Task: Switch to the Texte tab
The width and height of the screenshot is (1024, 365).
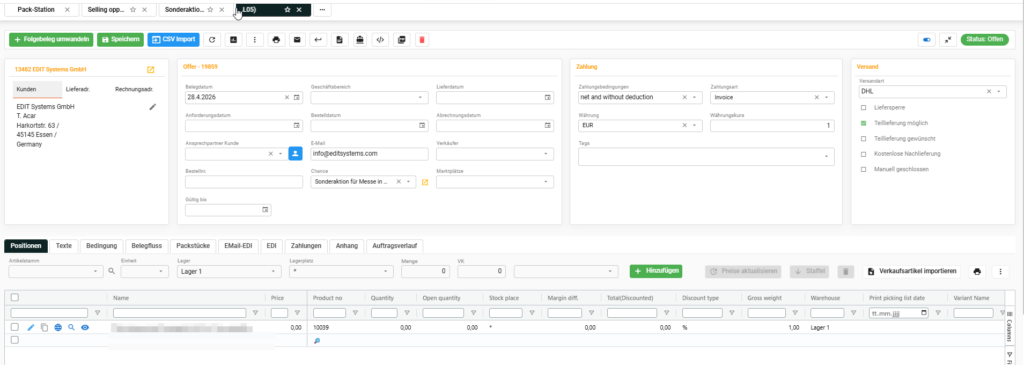Action: click(64, 246)
